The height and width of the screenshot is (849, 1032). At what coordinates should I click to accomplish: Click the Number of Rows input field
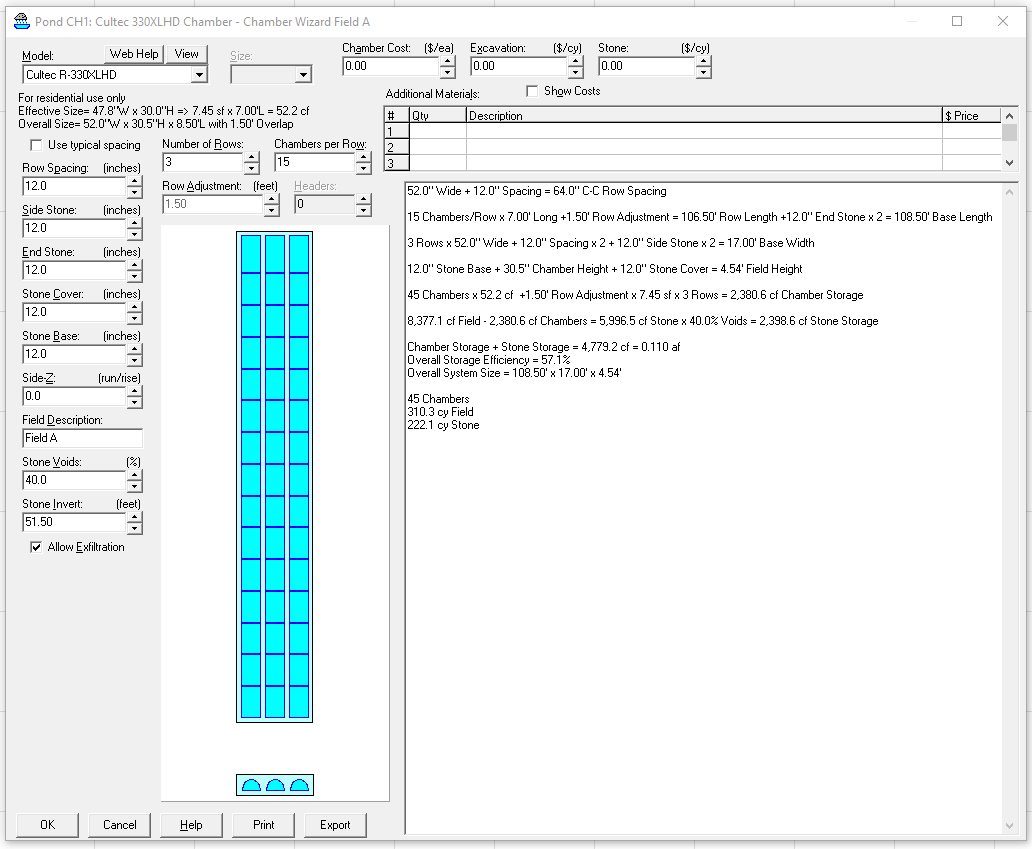pyautogui.click(x=203, y=162)
